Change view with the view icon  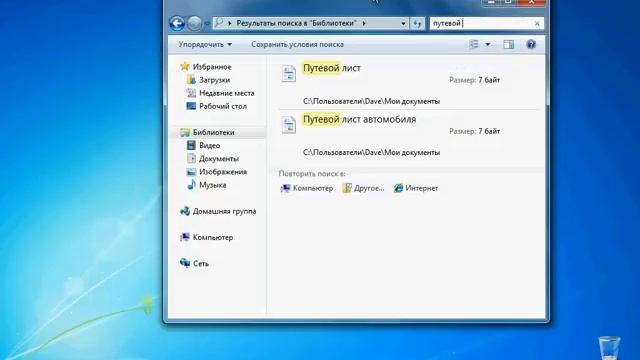474,44
